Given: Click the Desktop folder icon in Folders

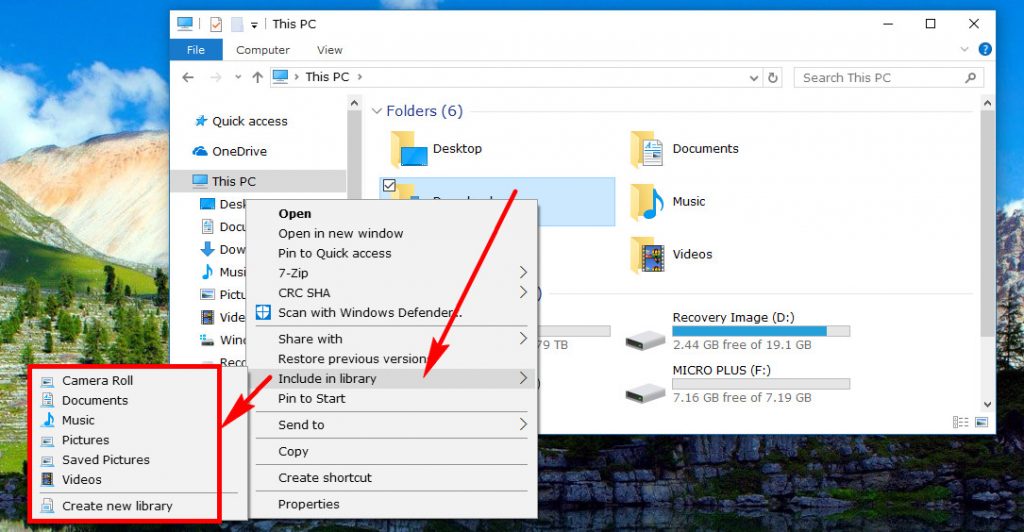Looking at the screenshot, I should click(408, 149).
